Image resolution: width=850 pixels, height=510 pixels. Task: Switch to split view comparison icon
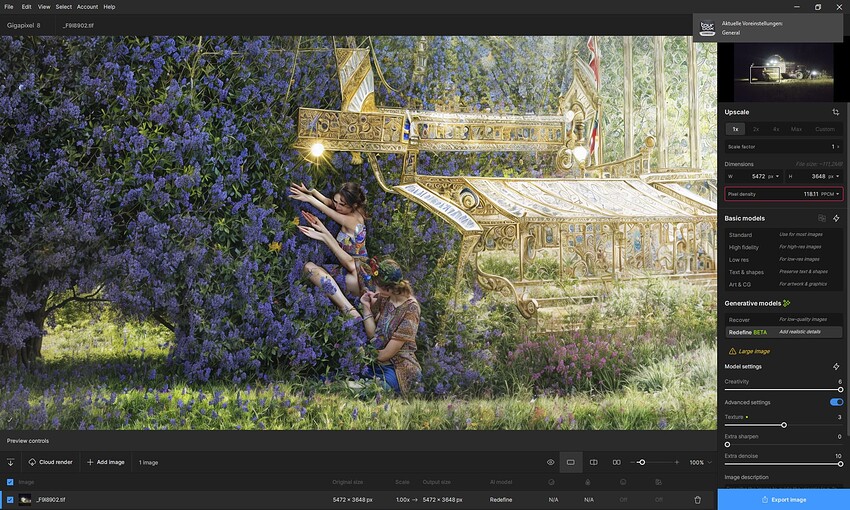[594, 462]
